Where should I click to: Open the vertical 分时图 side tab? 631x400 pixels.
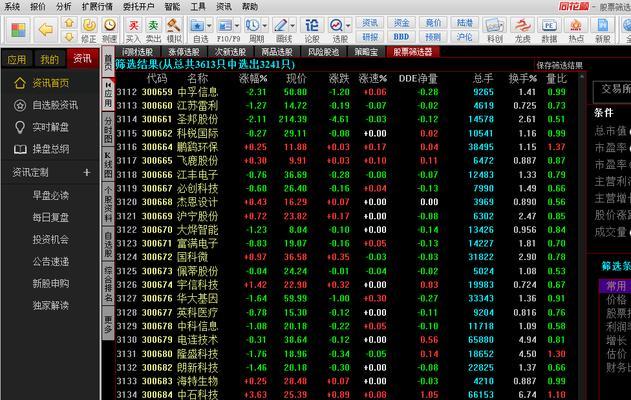(x=108, y=130)
